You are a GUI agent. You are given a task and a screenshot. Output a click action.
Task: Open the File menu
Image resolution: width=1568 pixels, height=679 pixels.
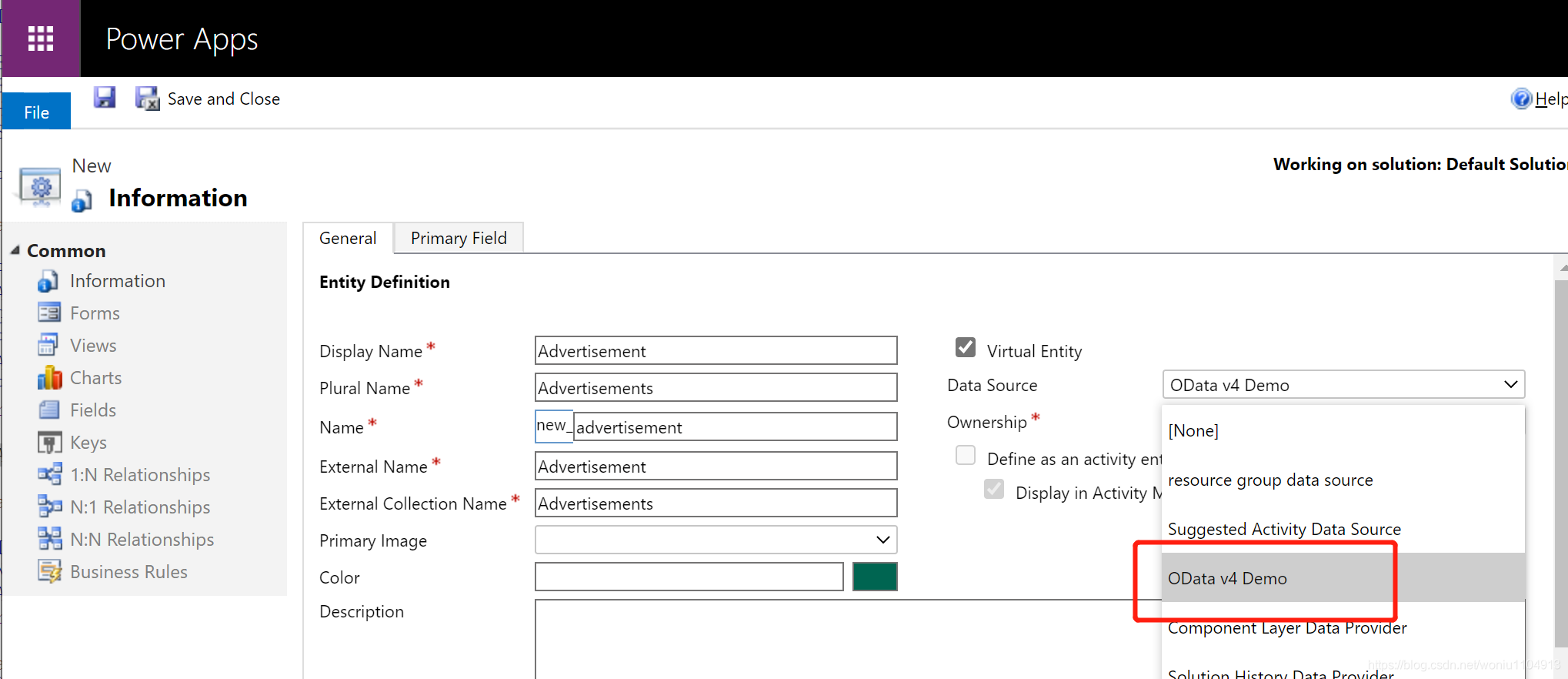coord(36,112)
